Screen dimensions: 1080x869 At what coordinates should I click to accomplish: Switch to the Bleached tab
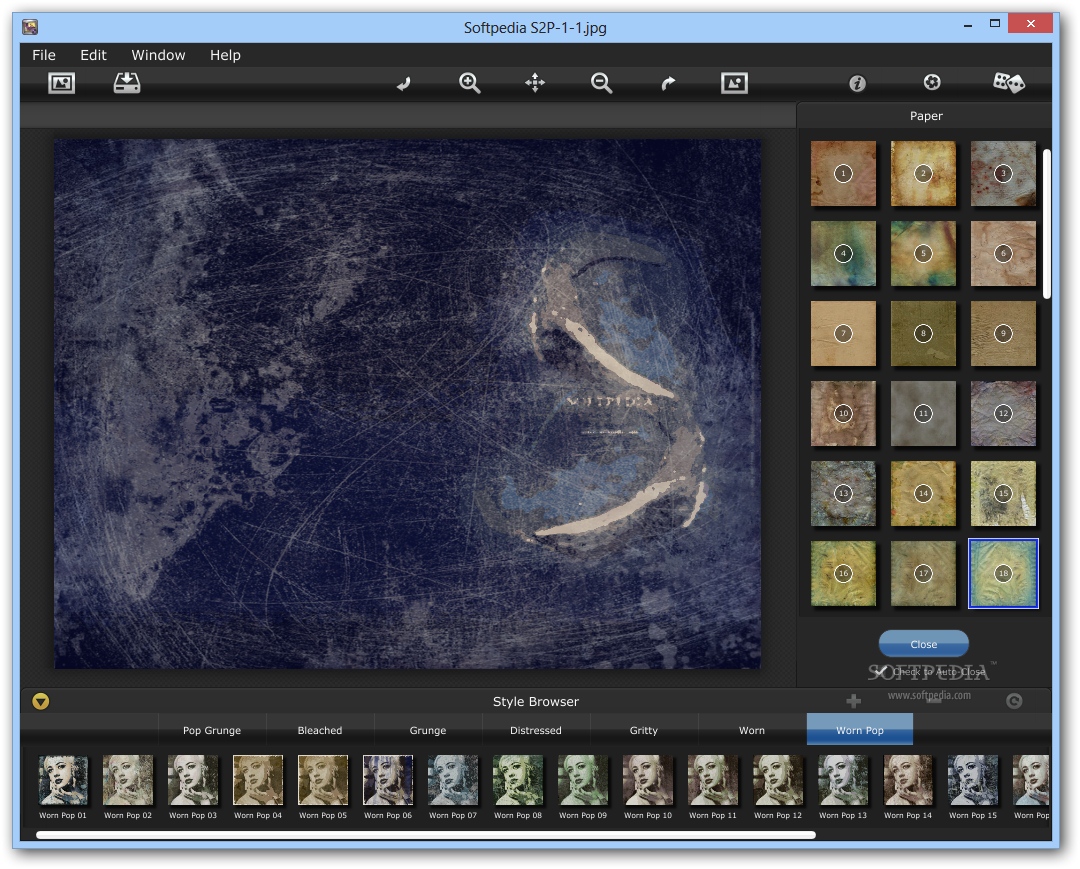pos(320,730)
